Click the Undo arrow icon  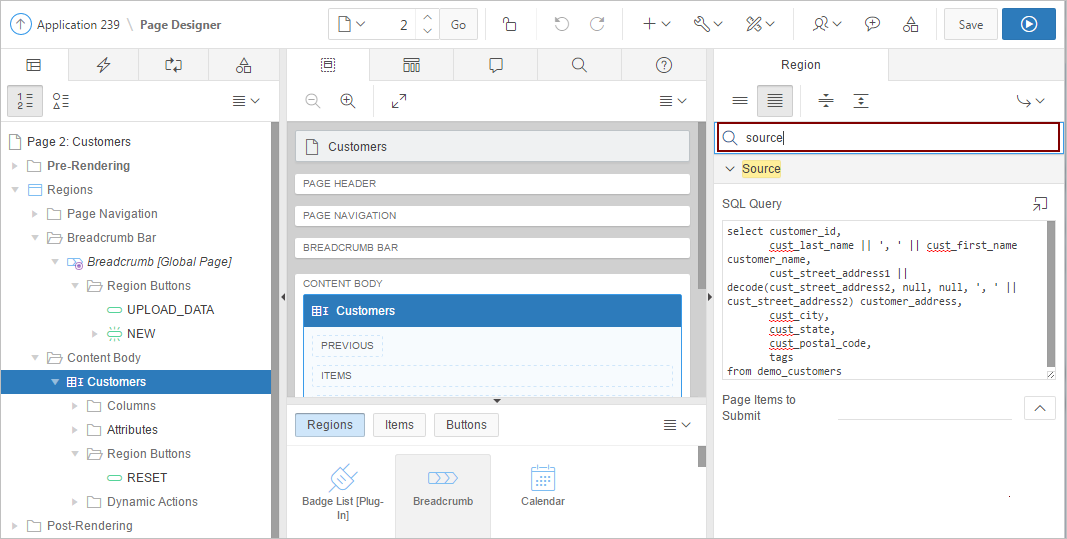562,25
